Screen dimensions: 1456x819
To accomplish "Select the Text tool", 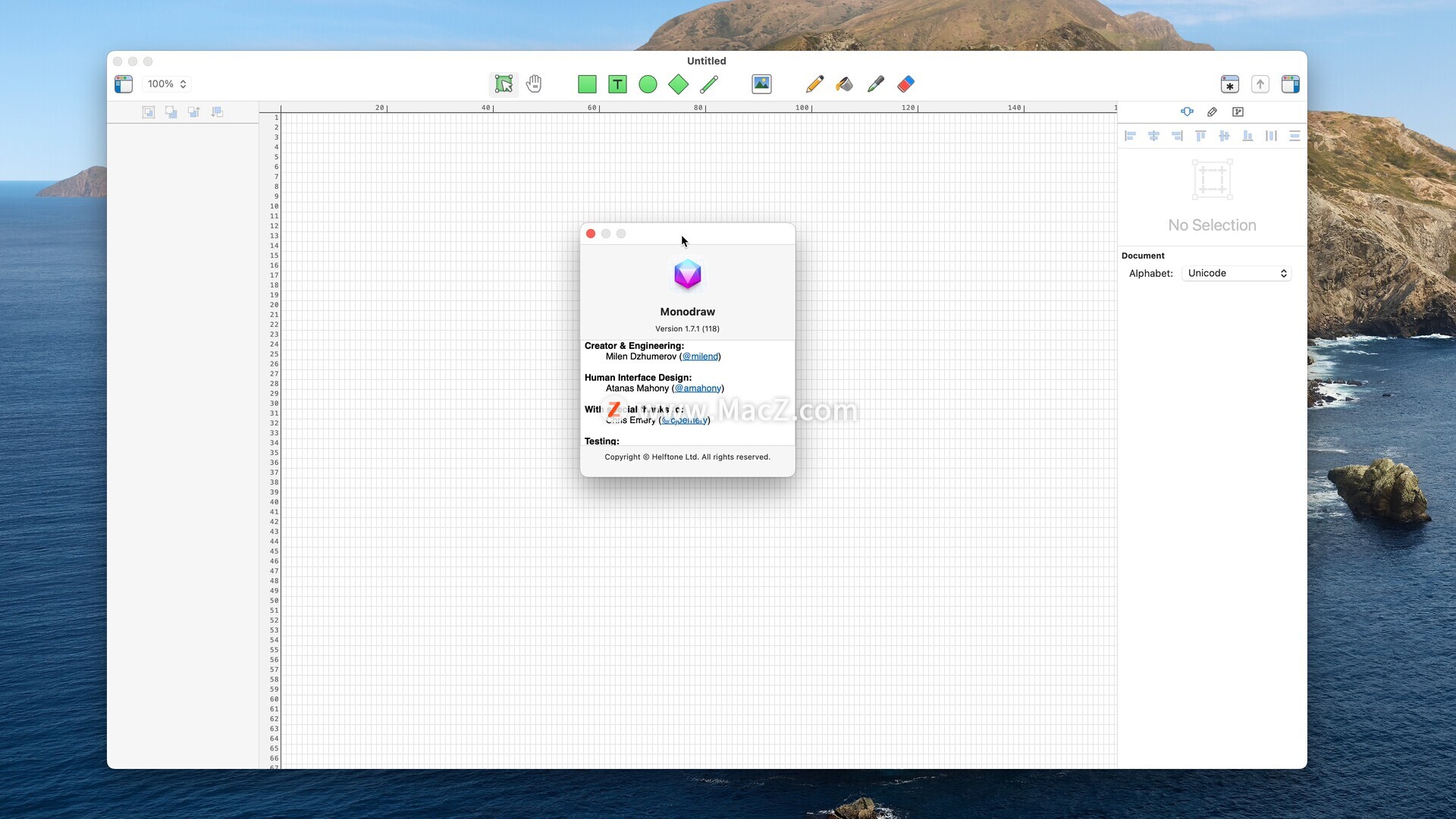I will 618,84.
